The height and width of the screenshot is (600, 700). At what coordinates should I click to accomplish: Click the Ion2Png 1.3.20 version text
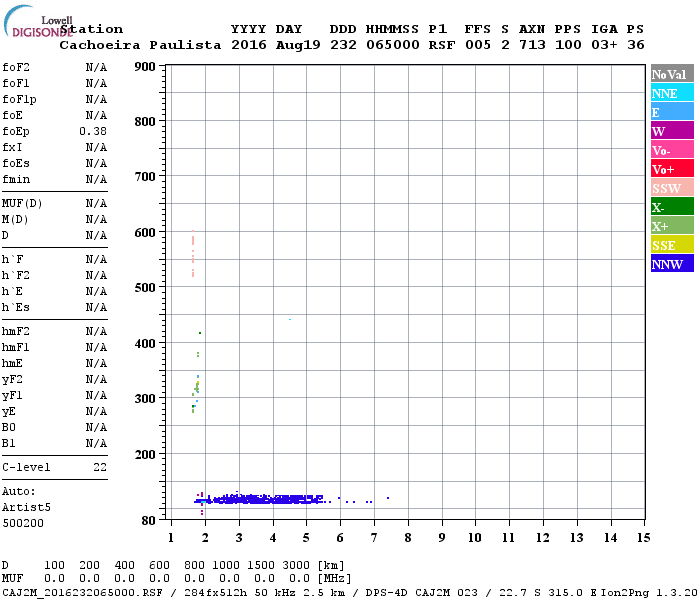tap(650, 593)
